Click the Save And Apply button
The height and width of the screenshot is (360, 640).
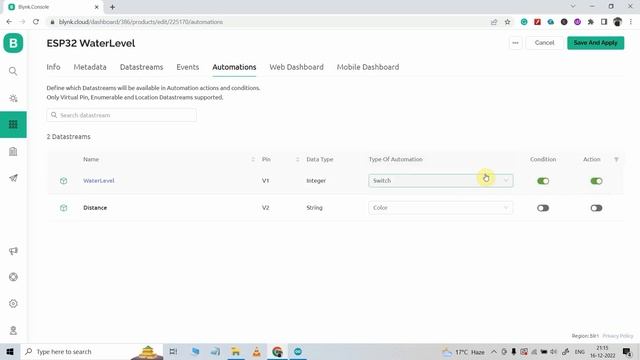pos(596,42)
